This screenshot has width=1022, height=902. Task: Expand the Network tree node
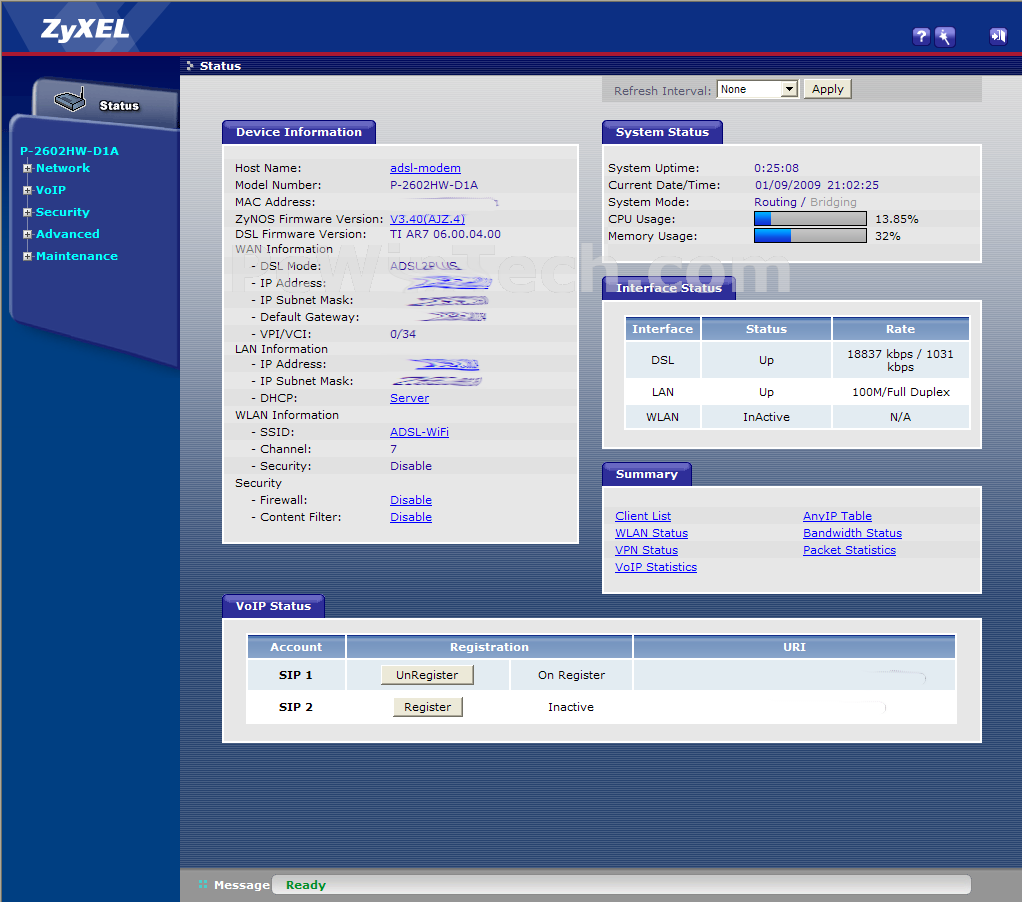coord(27,168)
